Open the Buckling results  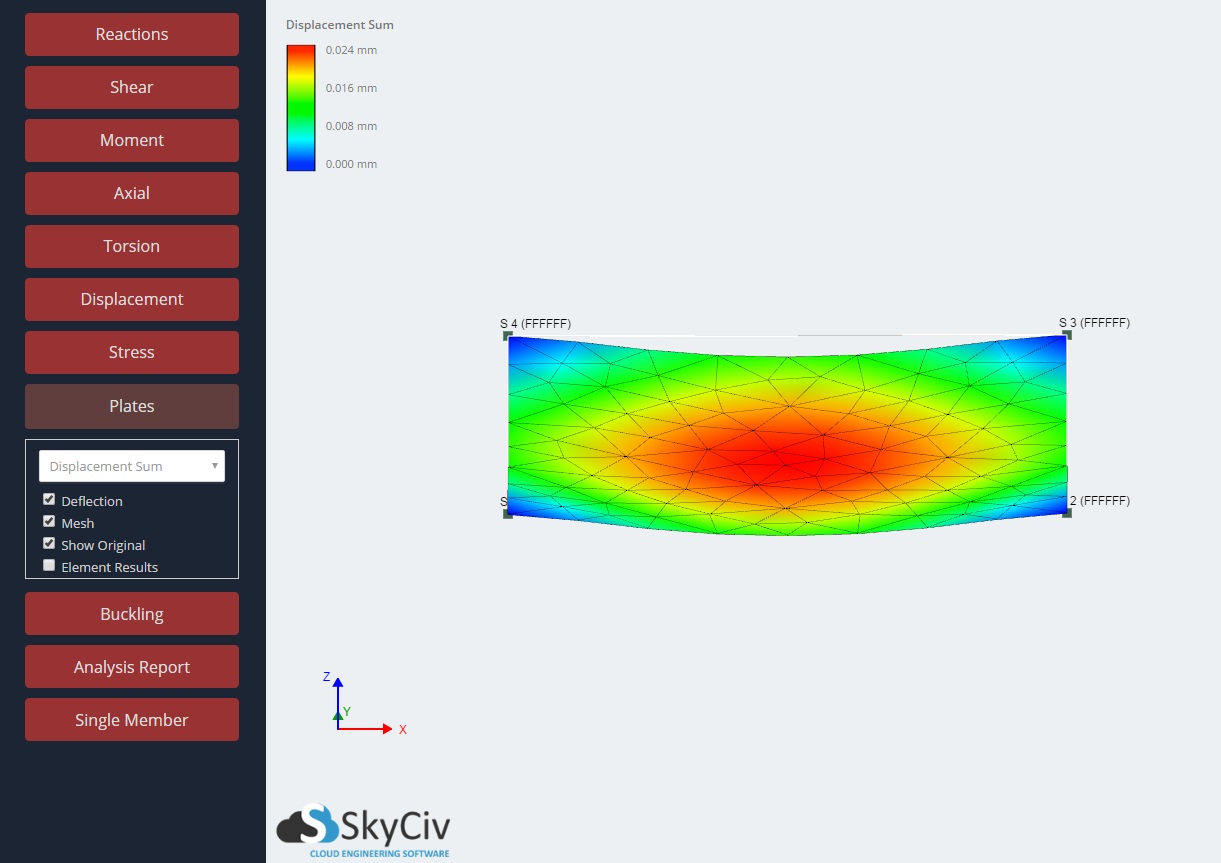click(132, 614)
